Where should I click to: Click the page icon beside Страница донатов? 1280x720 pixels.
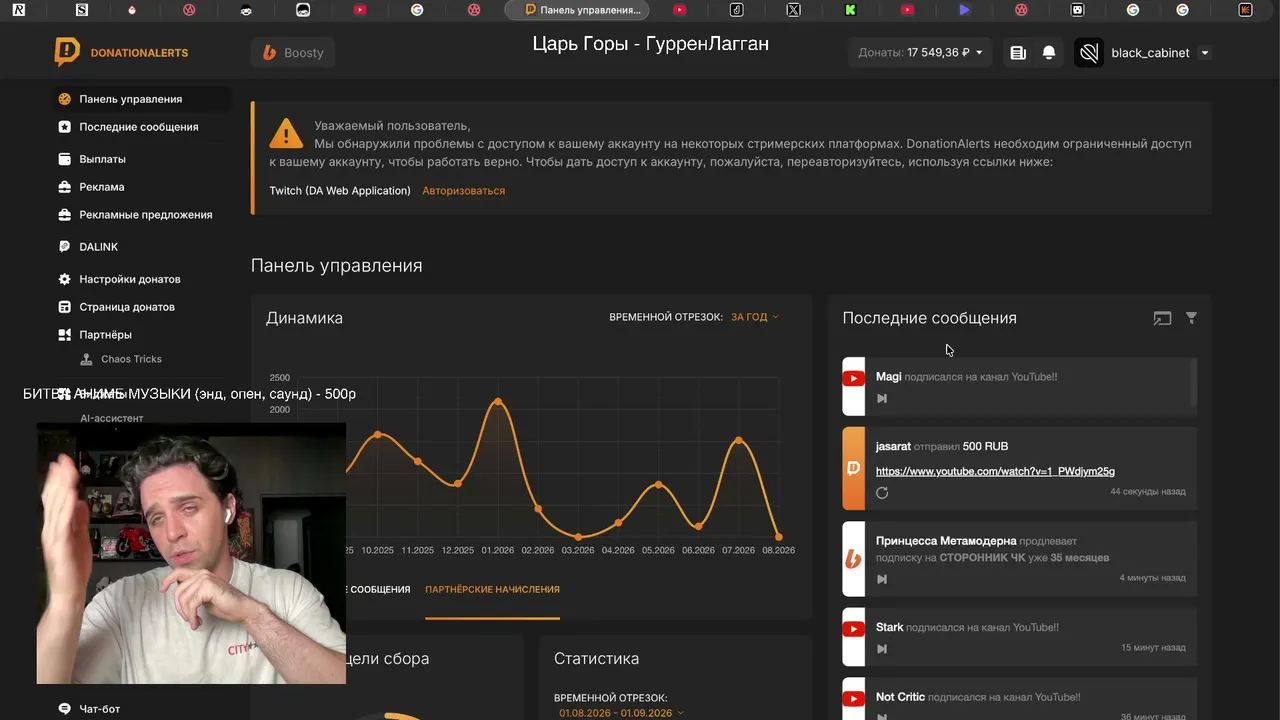[x=65, y=307]
